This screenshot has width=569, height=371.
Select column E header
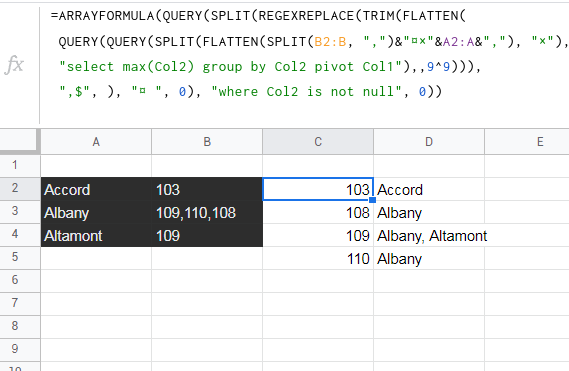point(527,142)
